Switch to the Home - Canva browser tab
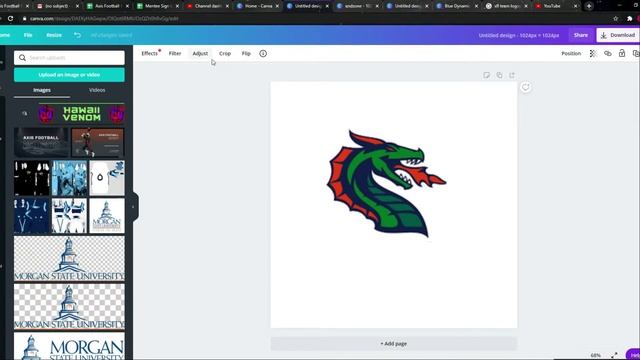The image size is (640, 360). tap(258, 6)
